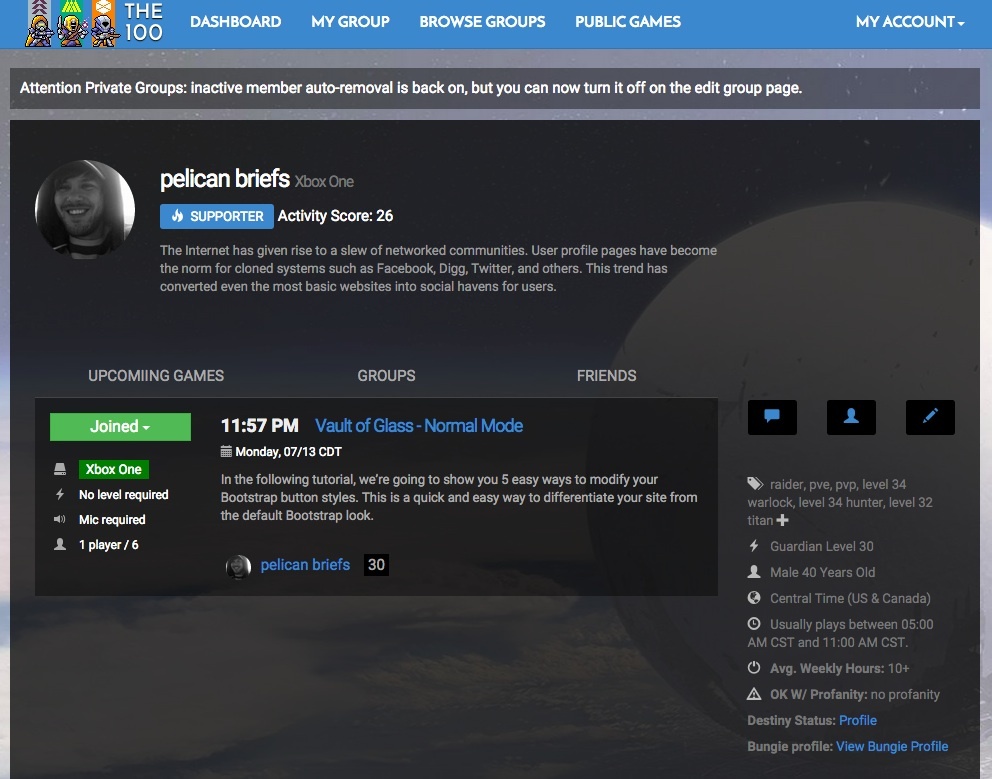992x779 pixels.
Task: Go to My Group page
Action: (x=350, y=21)
